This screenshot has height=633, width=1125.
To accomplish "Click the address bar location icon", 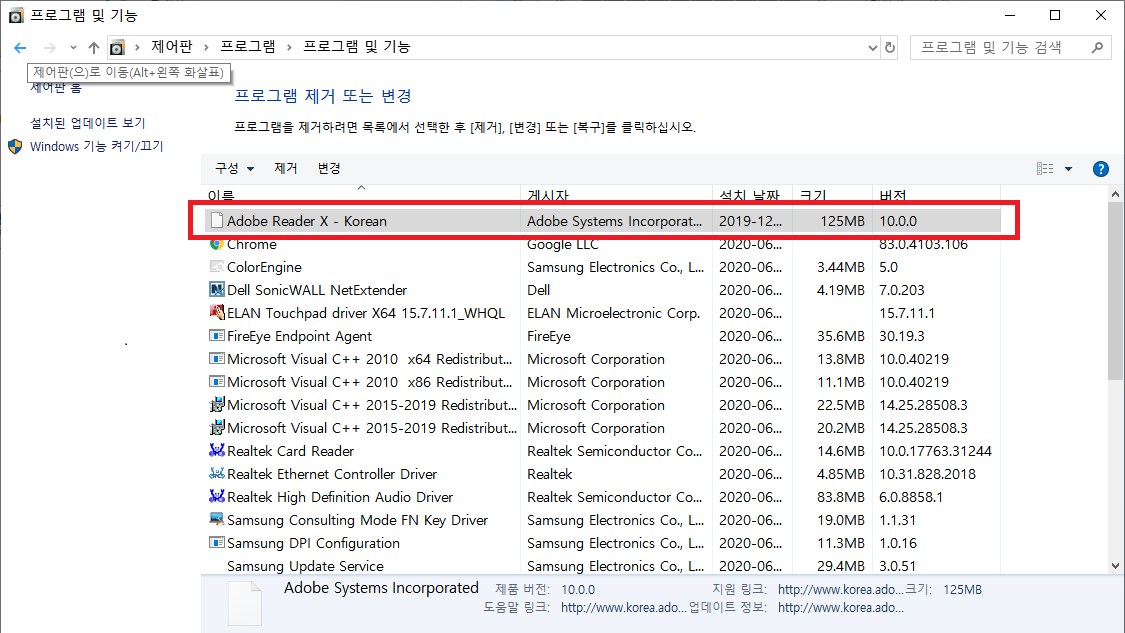I will tap(117, 47).
